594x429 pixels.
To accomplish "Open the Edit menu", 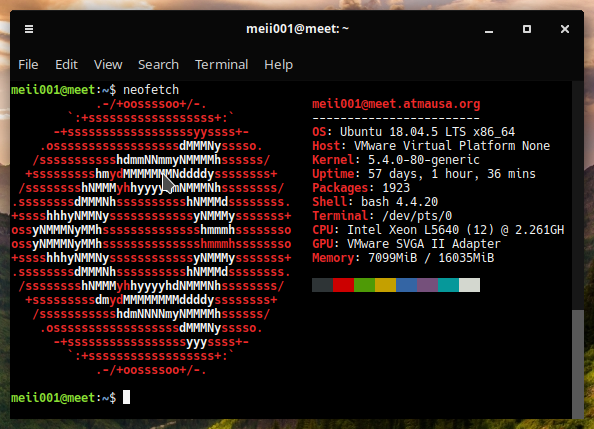I will [66, 65].
